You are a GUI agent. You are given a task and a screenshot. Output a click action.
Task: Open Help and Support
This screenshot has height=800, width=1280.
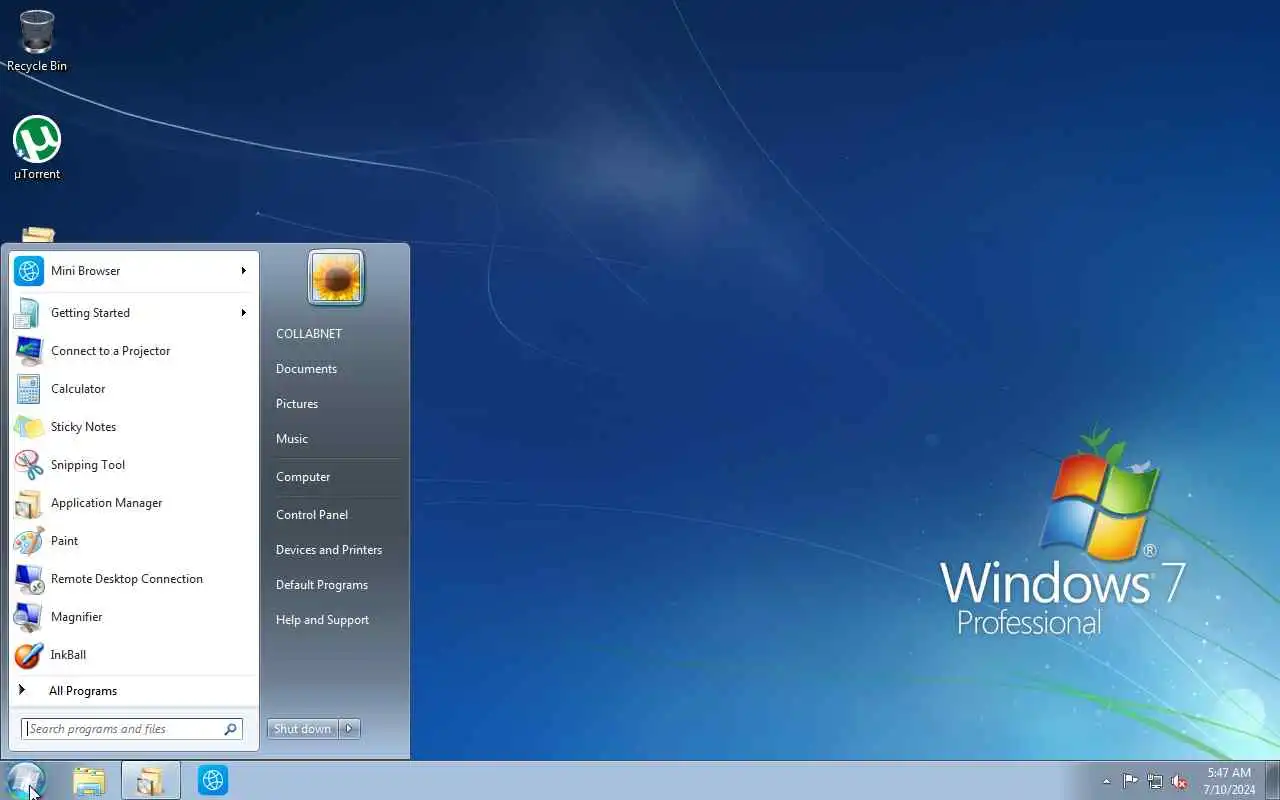click(322, 620)
